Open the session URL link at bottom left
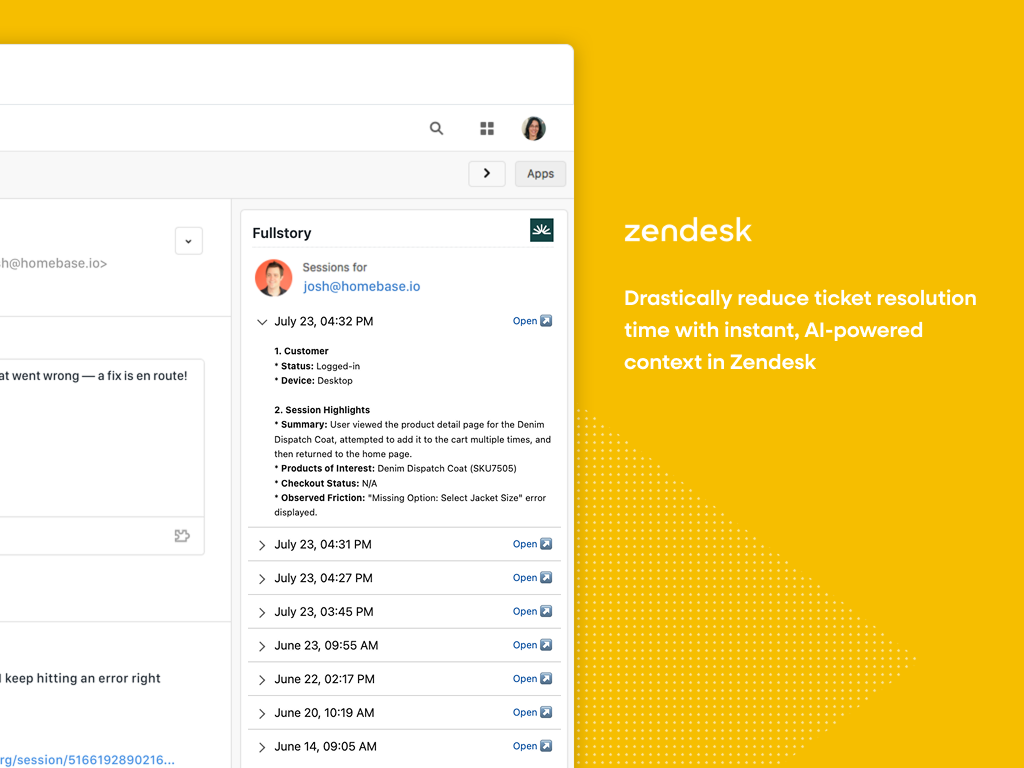Screen dimensions: 1024x768 tap(88, 760)
